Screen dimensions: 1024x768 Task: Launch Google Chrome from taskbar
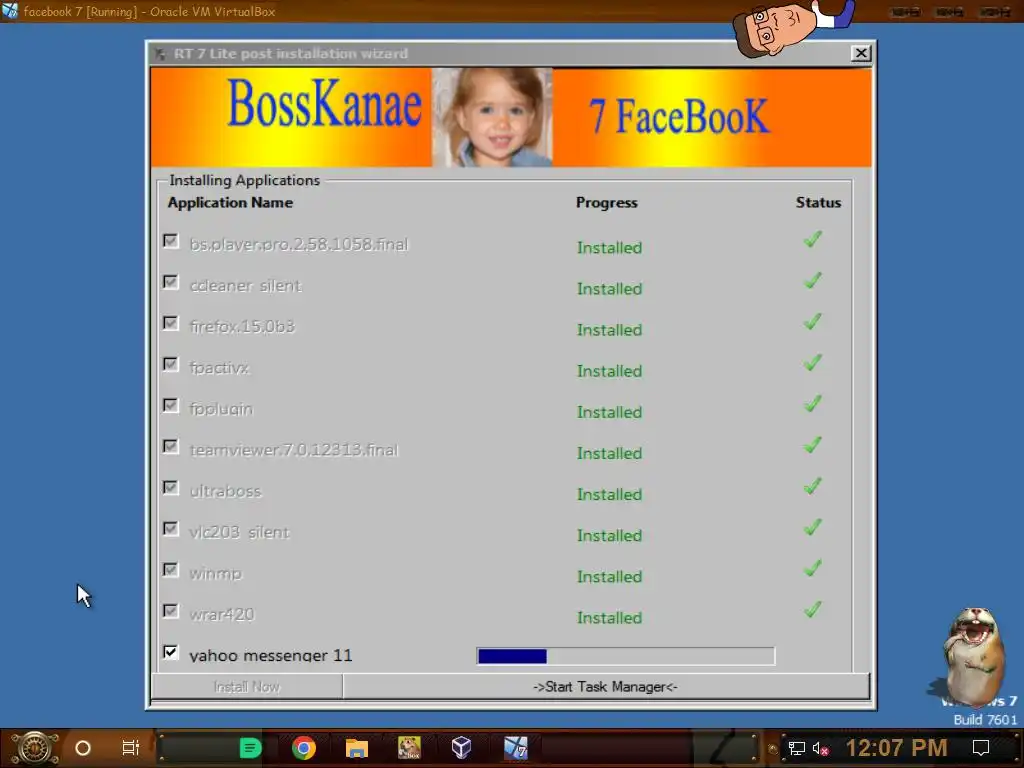coord(304,748)
